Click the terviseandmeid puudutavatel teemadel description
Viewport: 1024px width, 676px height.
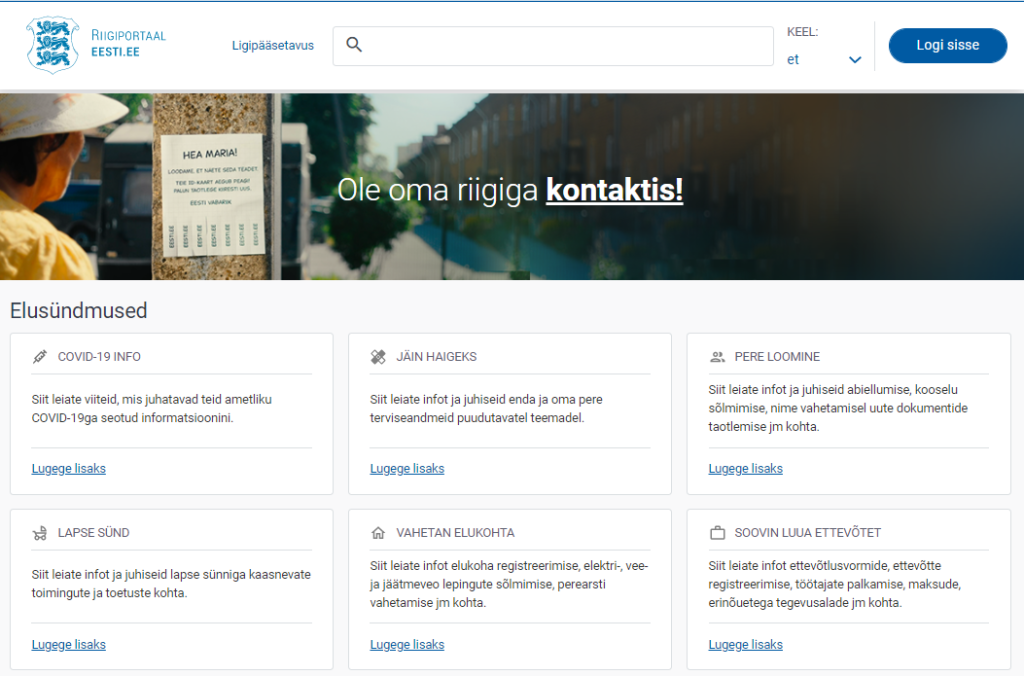tap(486, 408)
